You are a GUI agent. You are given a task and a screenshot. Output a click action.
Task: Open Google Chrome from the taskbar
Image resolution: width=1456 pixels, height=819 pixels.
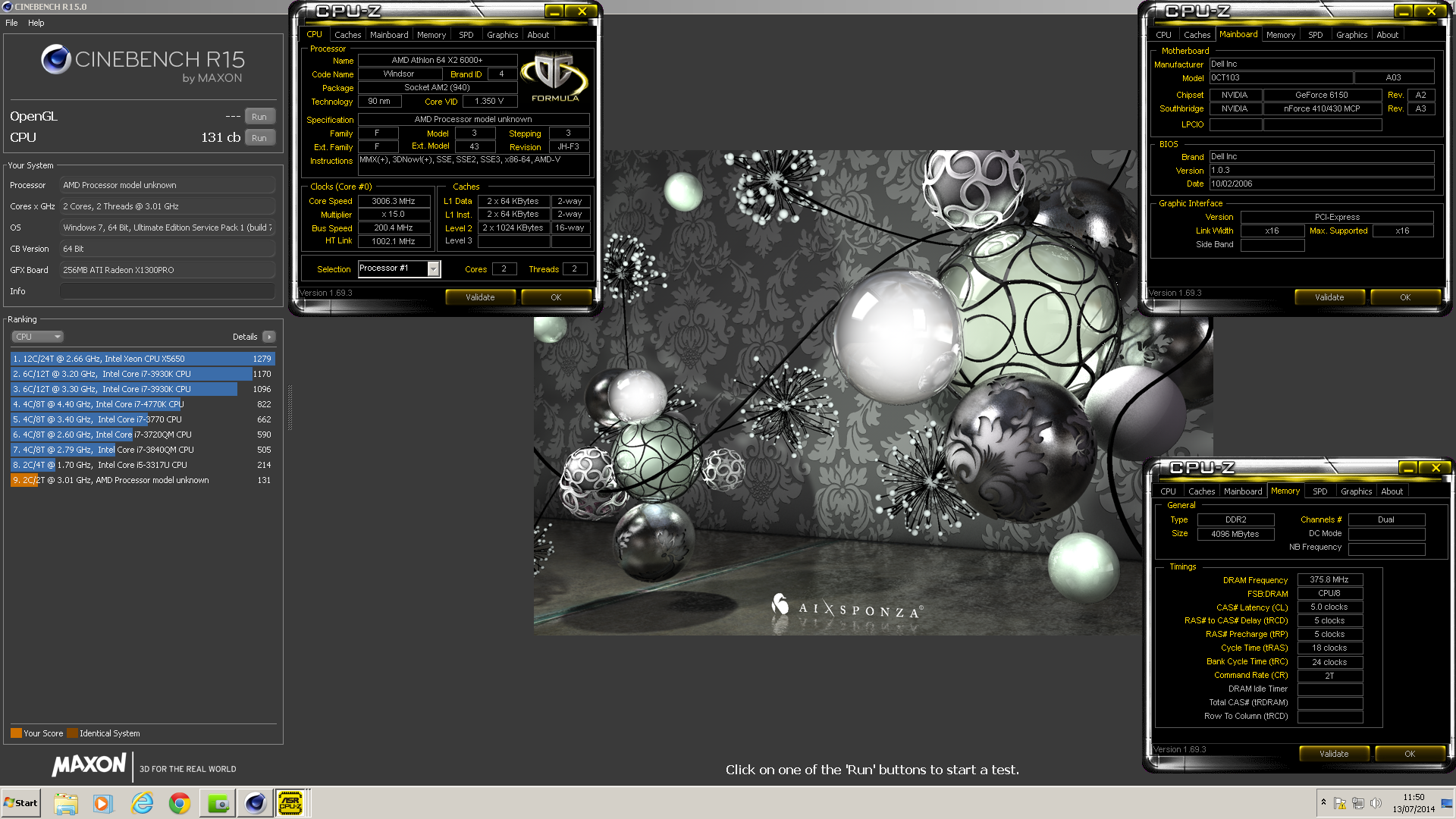[180, 803]
